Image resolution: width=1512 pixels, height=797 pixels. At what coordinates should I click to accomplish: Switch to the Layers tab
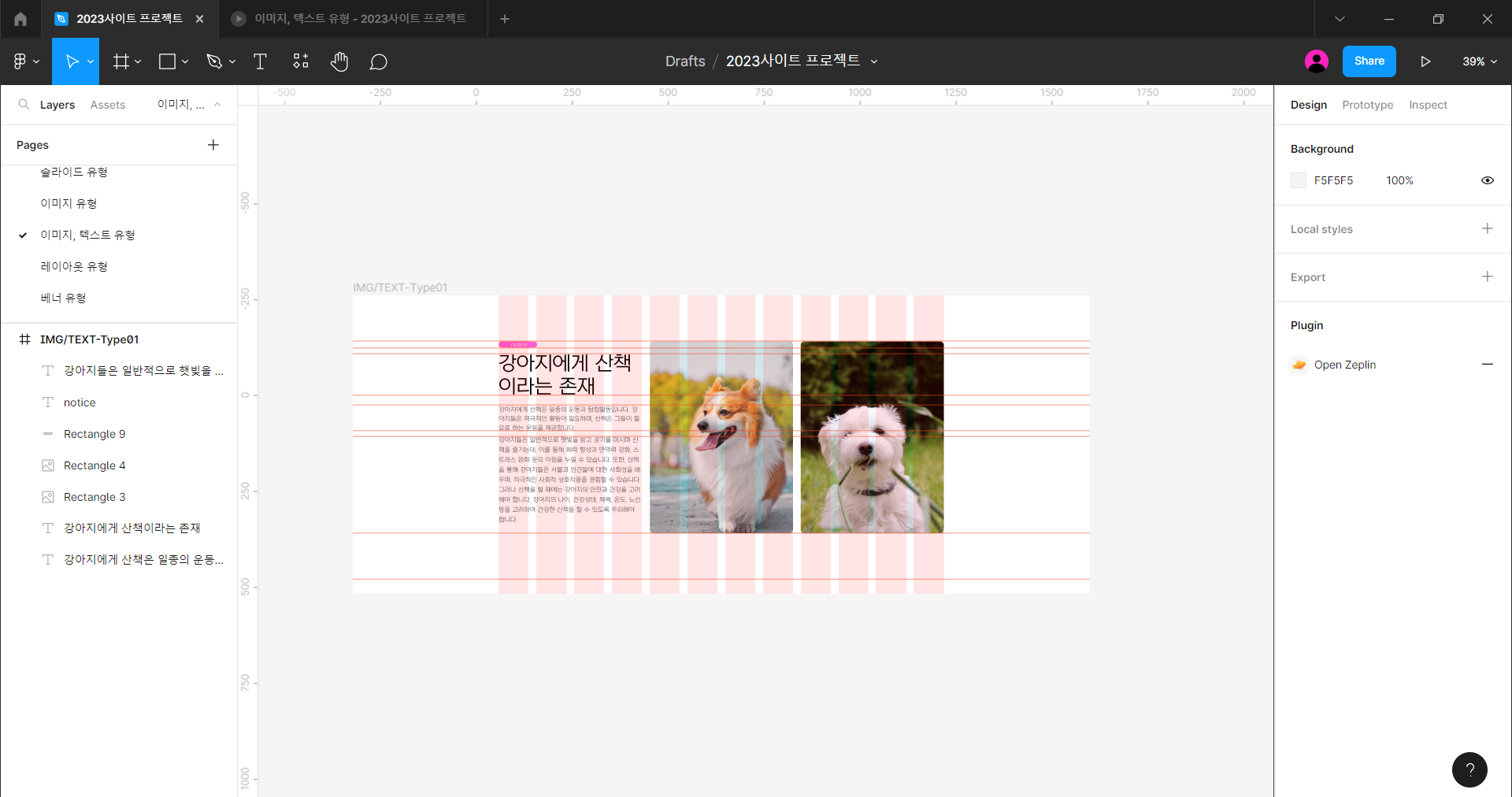point(57,105)
